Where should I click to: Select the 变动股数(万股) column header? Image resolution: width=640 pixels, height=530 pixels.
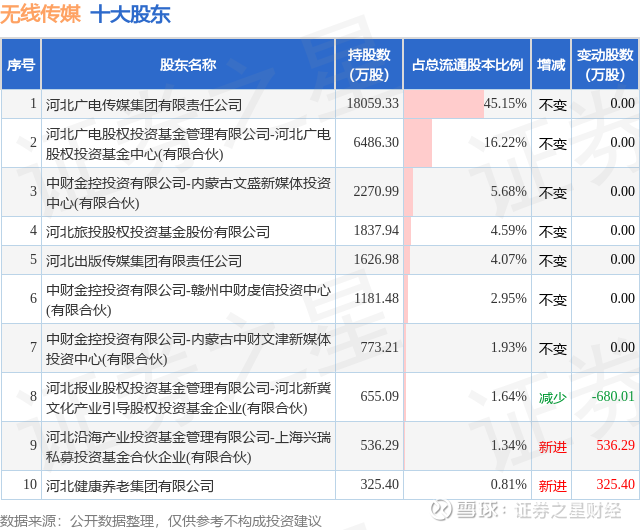point(605,65)
